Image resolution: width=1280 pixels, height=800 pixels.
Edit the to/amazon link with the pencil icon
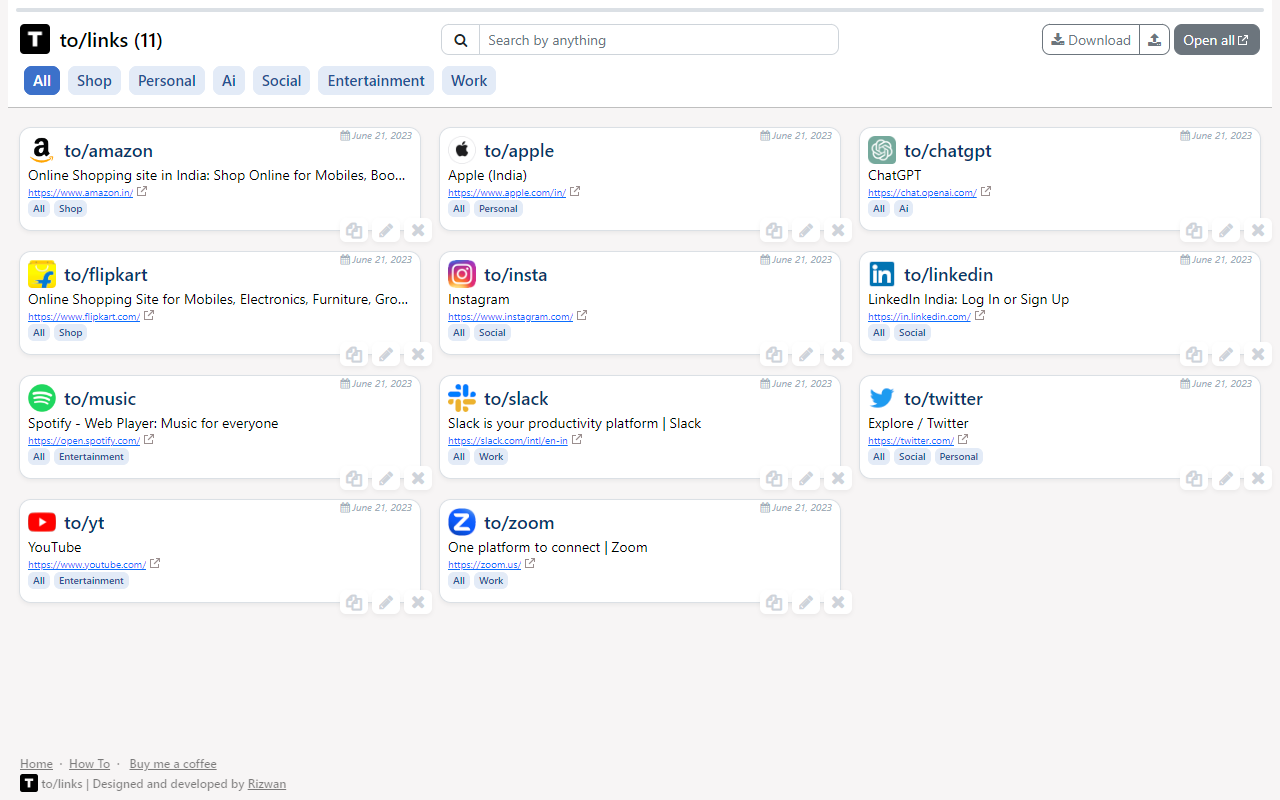tap(386, 231)
